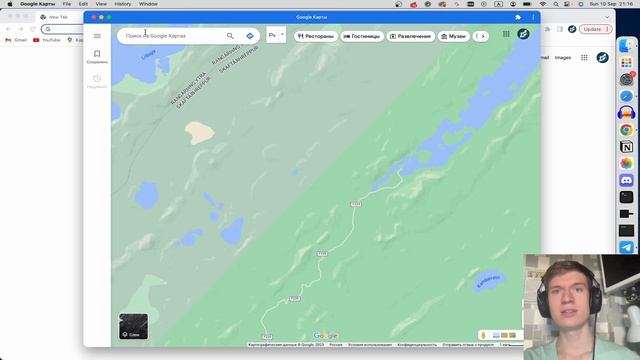Viewport: 640px width, 360px height.
Task: Open the Apple menu
Action: (x=9, y=4)
